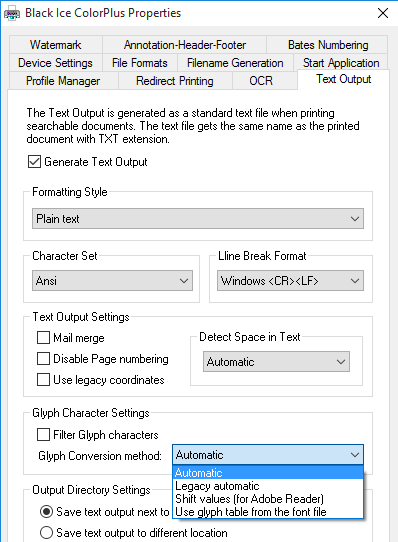This screenshot has height=542, width=398.
Task: Open the Line Break Format dropdown
Action: (x=290, y=281)
